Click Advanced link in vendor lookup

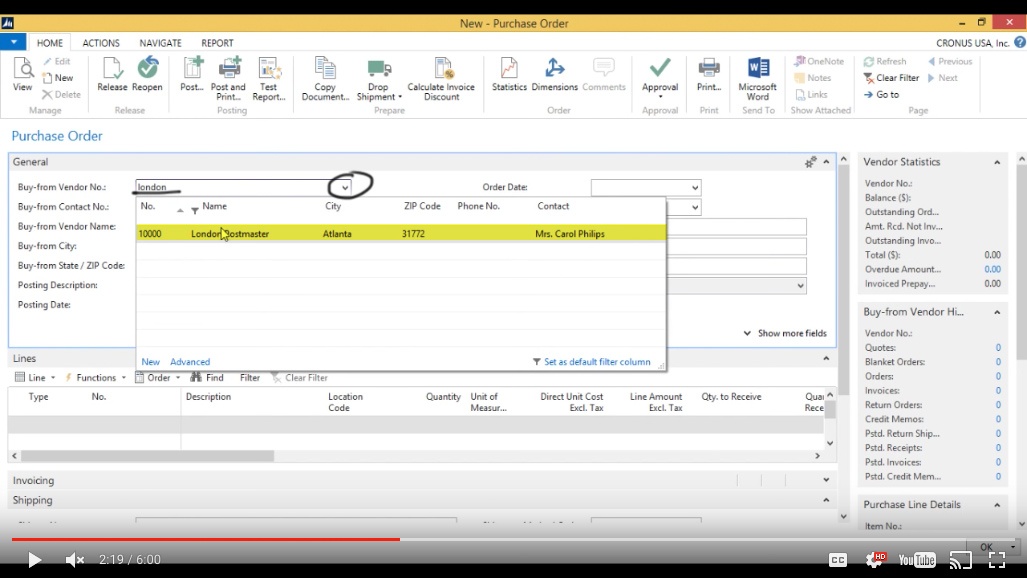point(190,362)
